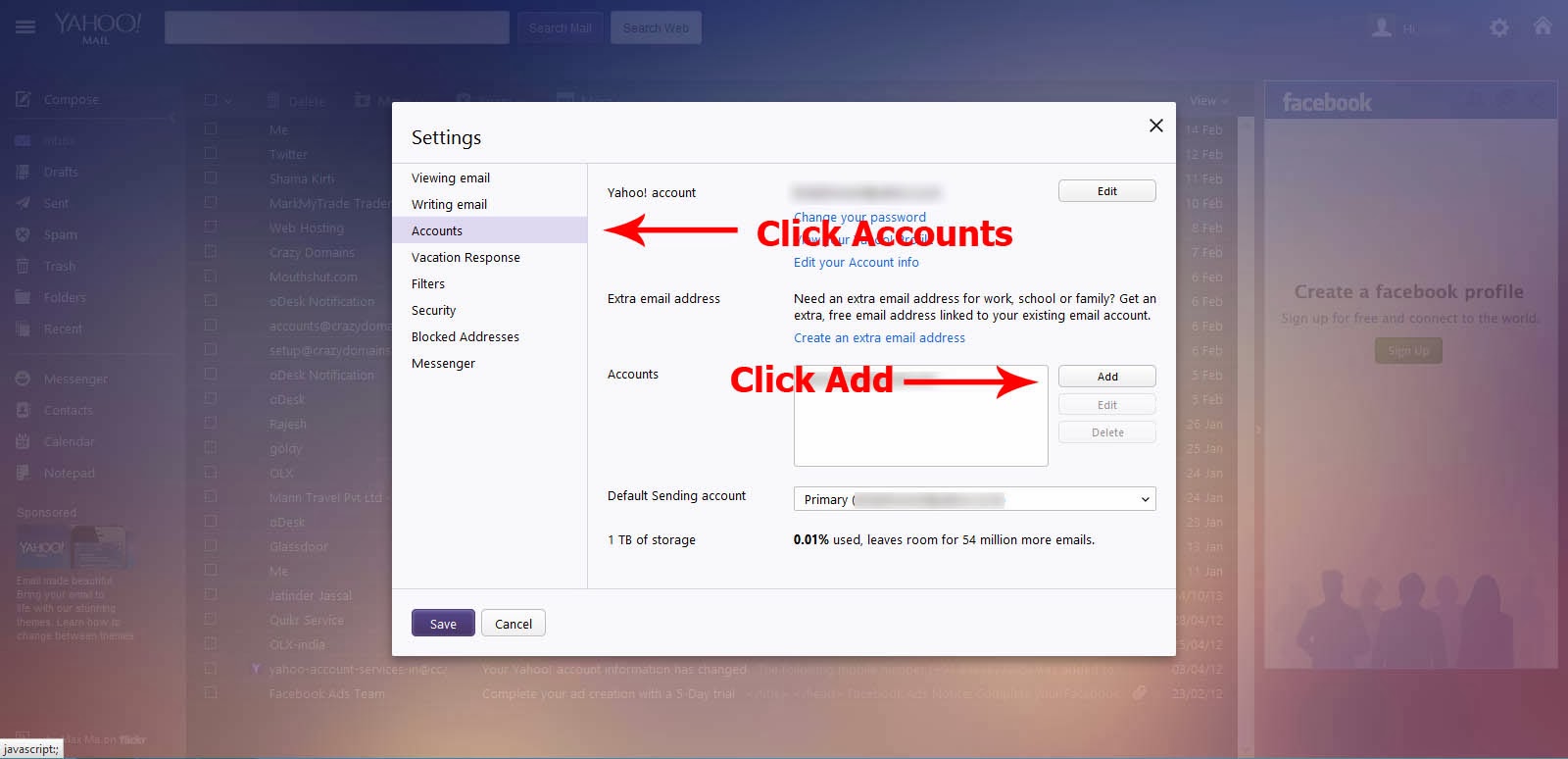
Task: Launch the Messenger smiley icon in the sidebar
Action: pyautogui.click(x=23, y=379)
